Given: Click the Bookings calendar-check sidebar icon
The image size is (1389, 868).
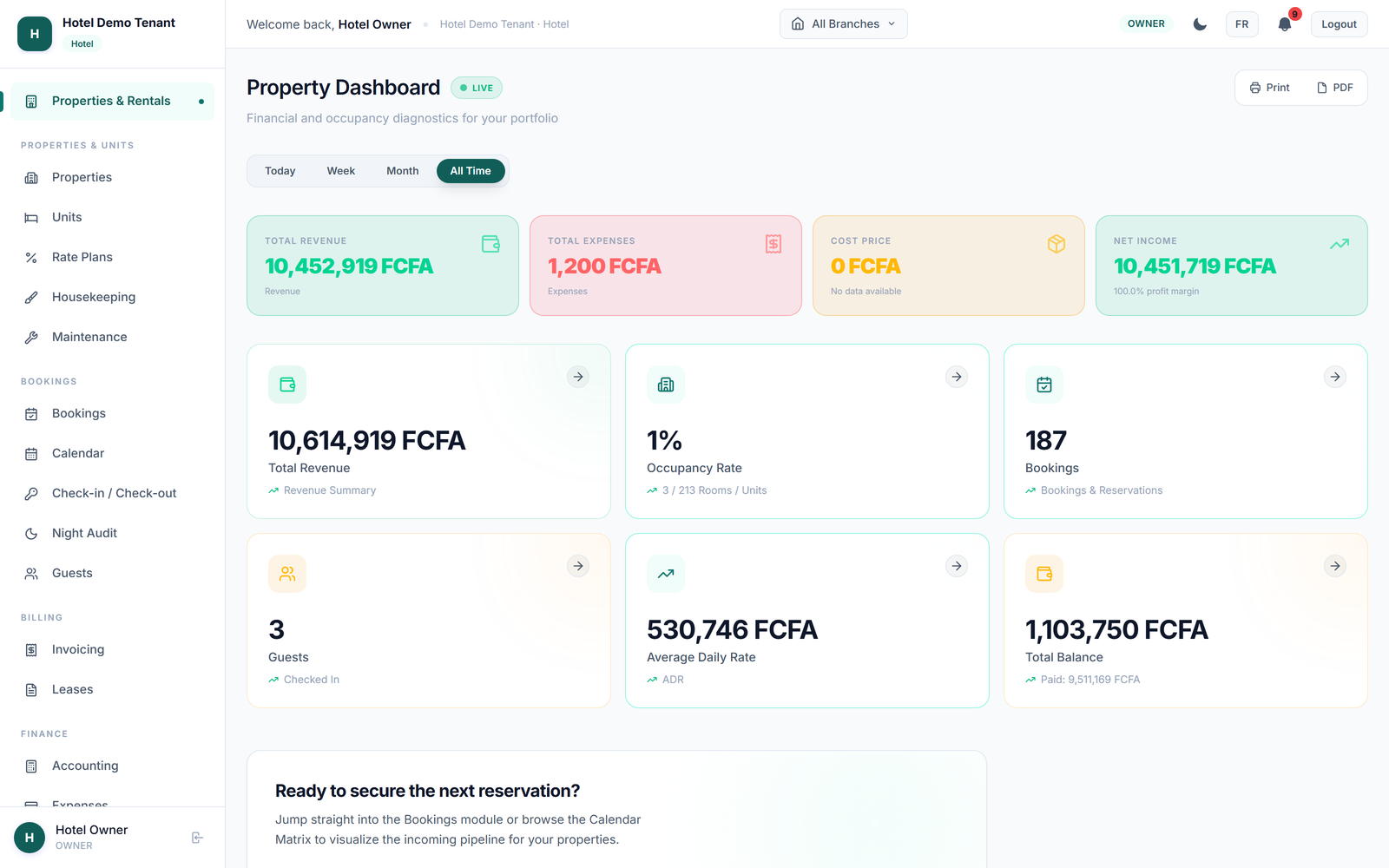Looking at the screenshot, I should tap(31, 414).
